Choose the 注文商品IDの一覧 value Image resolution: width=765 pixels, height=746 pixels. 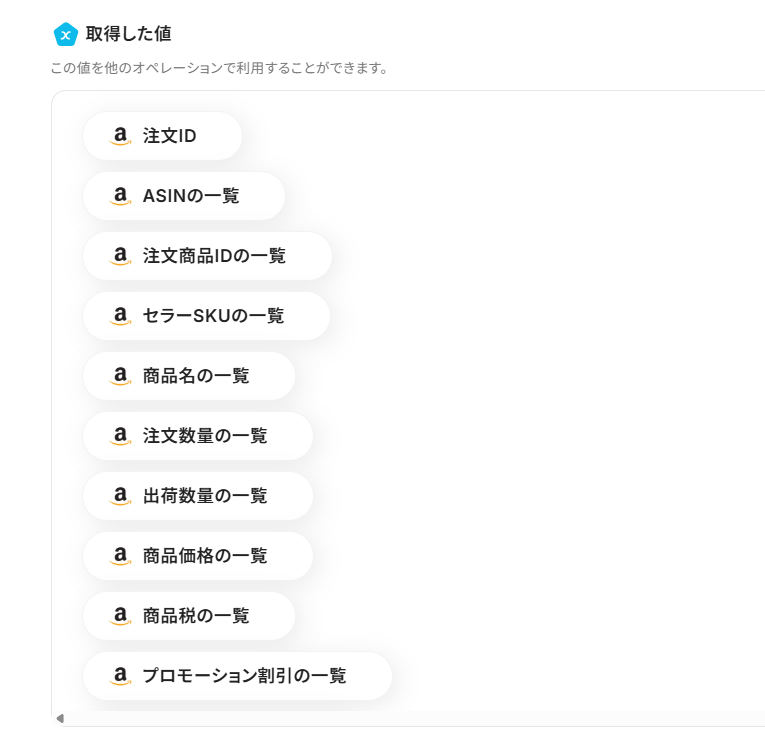click(x=208, y=256)
